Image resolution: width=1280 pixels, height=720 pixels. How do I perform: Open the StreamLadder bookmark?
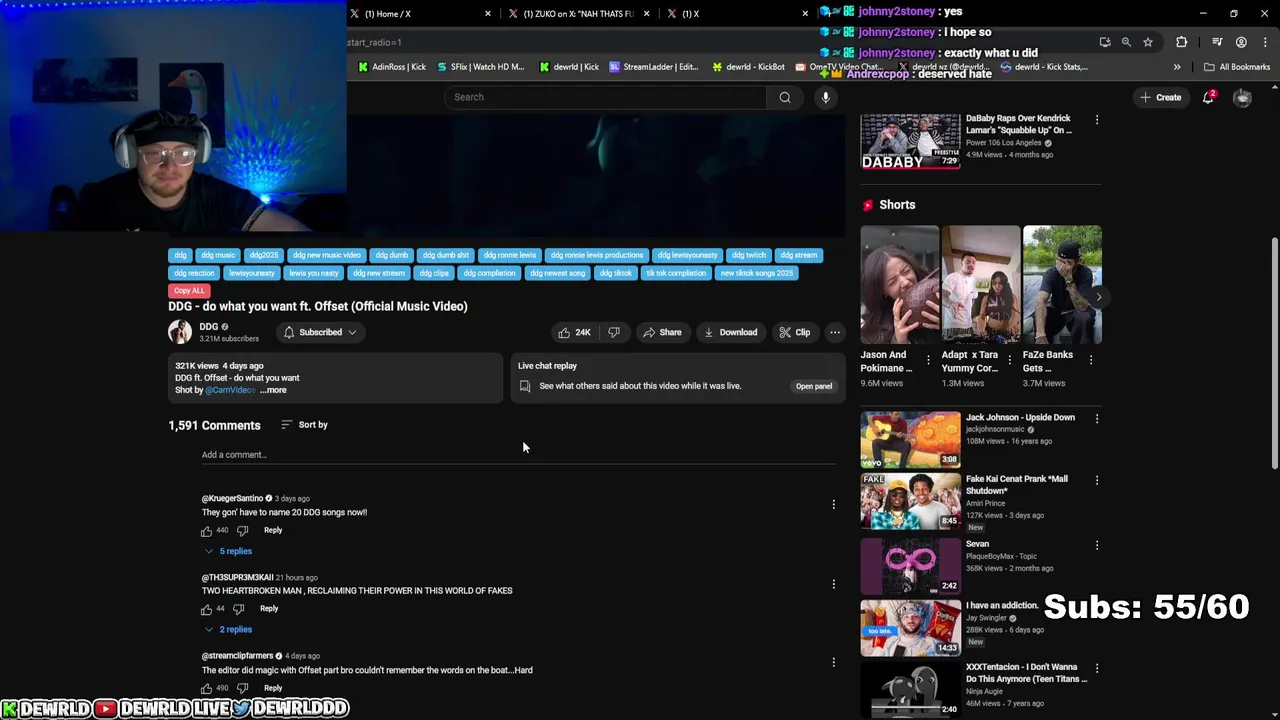coord(653,67)
